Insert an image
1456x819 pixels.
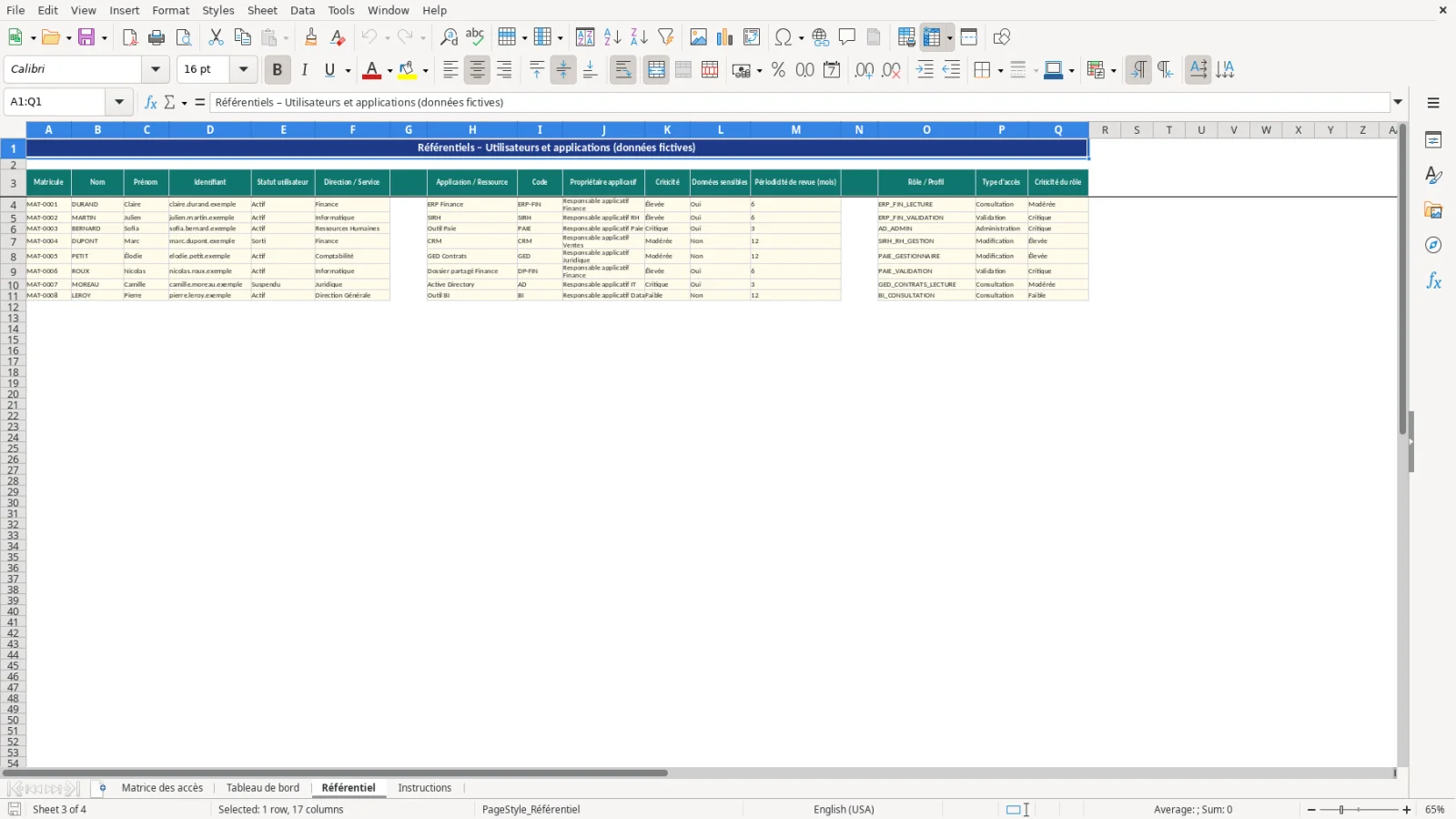coord(698,37)
